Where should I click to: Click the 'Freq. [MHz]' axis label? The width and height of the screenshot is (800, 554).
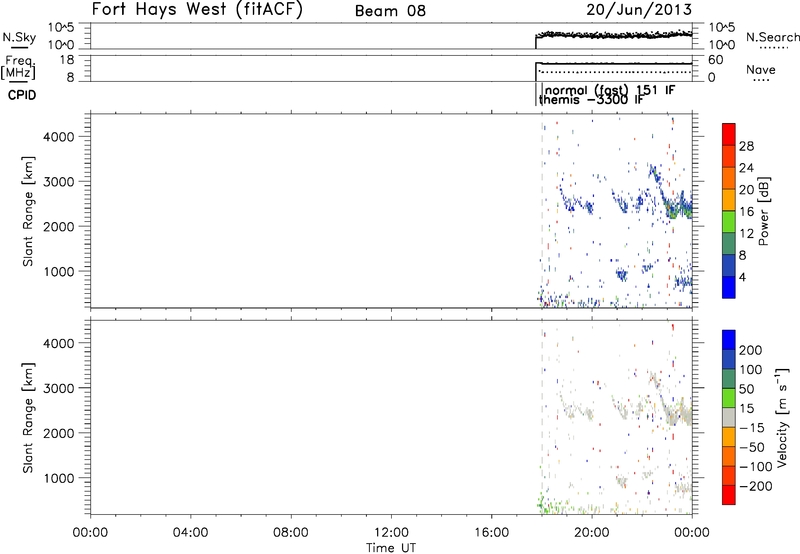coord(19,67)
